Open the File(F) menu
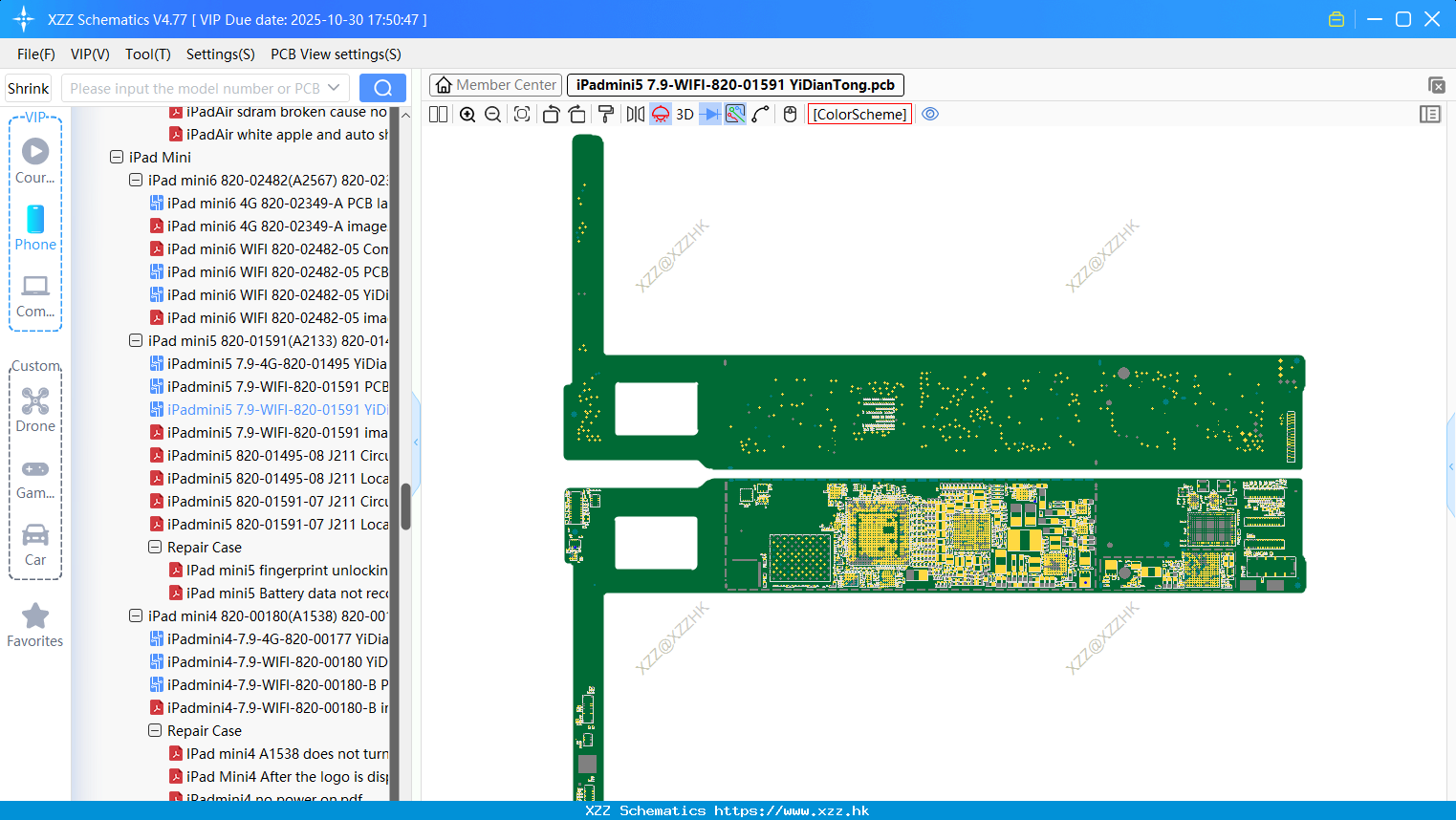Image resolution: width=1456 pixels, height=820 pixels. pyautogui.click(x=36, y=54)
